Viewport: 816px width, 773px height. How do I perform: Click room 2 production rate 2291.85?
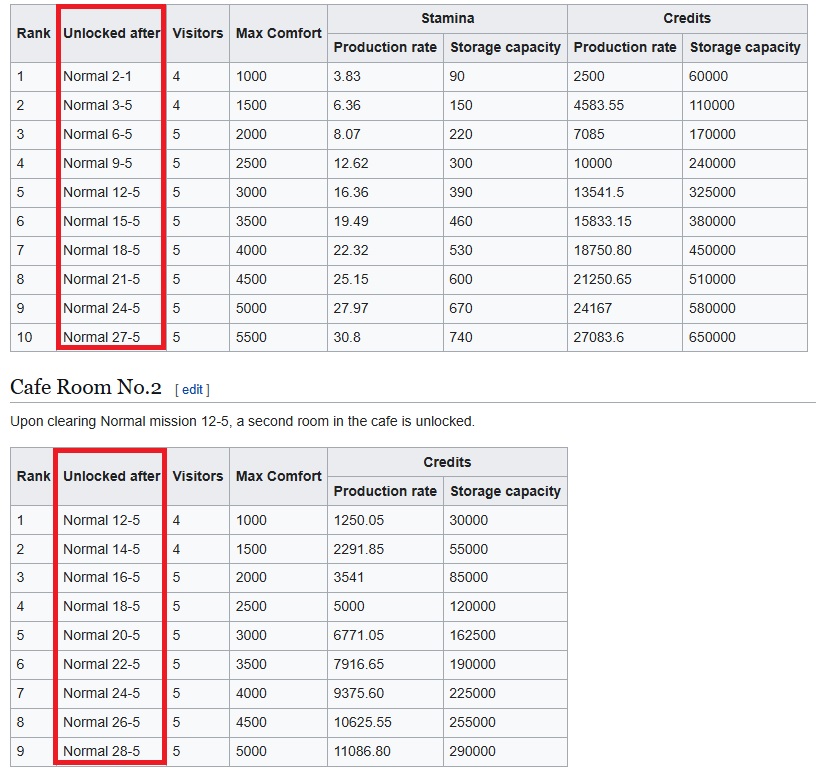[359, 549]
